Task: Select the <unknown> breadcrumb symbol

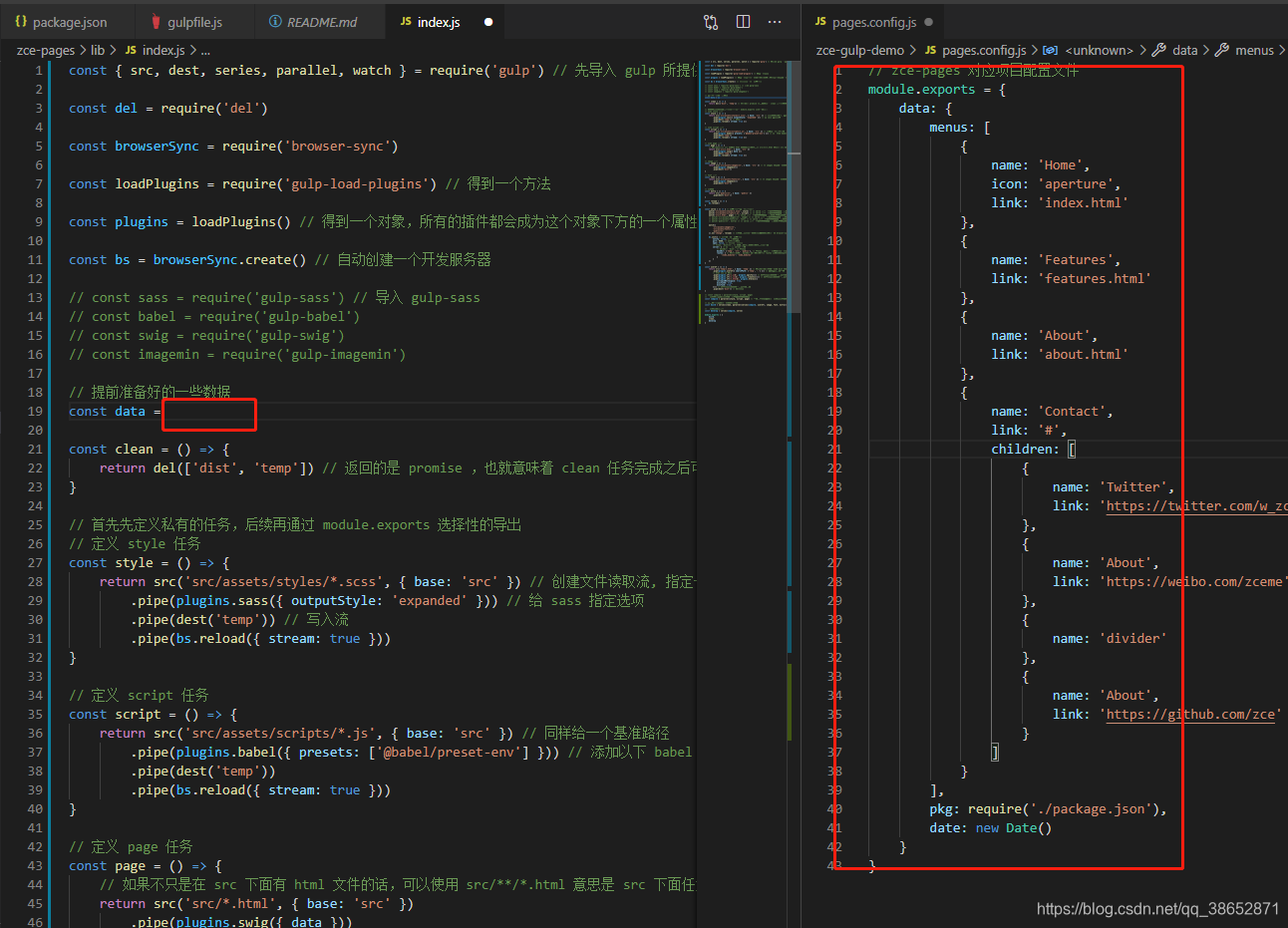Action: point(1099,50)
